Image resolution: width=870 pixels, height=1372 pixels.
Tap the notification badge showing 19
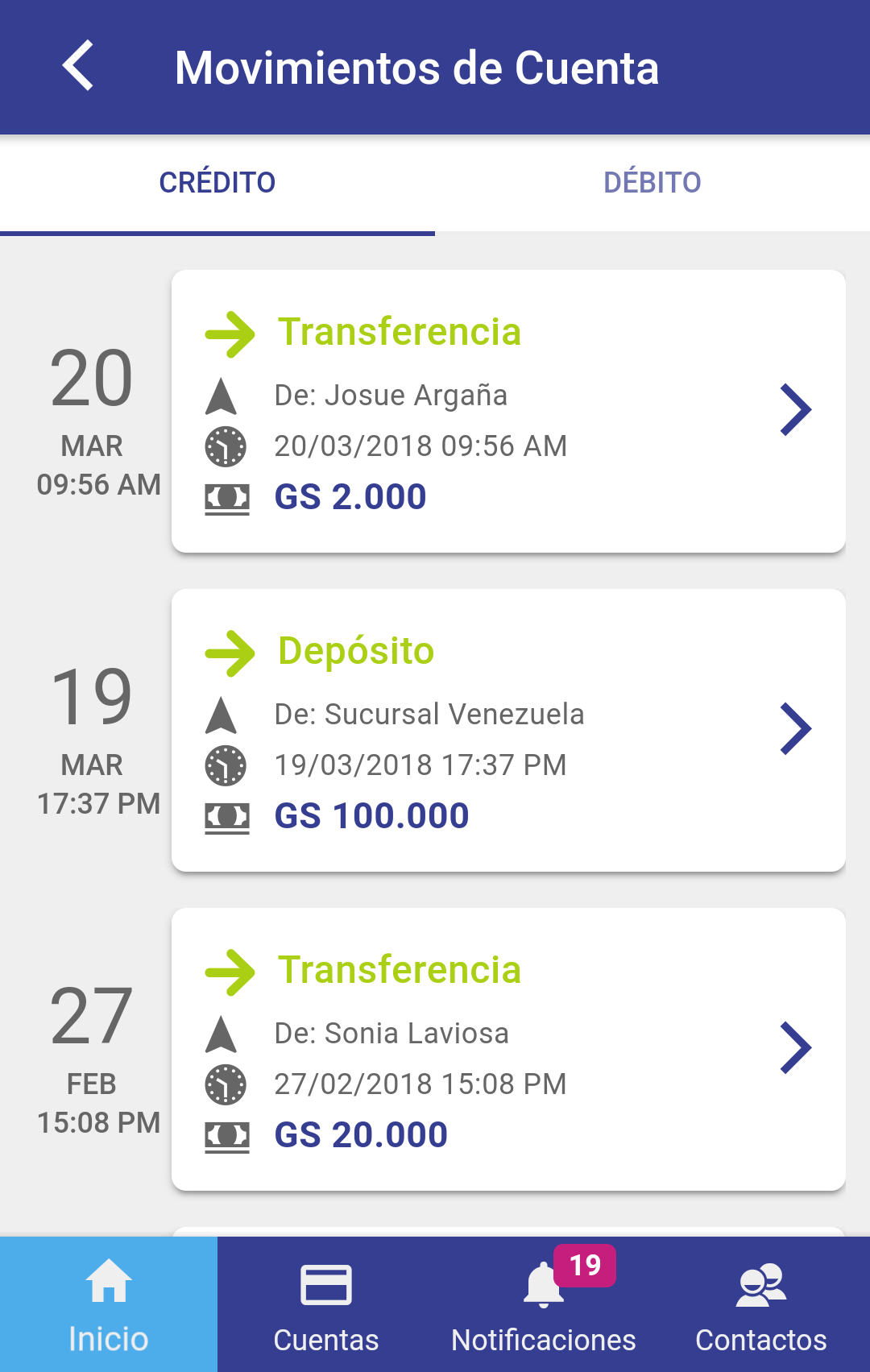585,1265
